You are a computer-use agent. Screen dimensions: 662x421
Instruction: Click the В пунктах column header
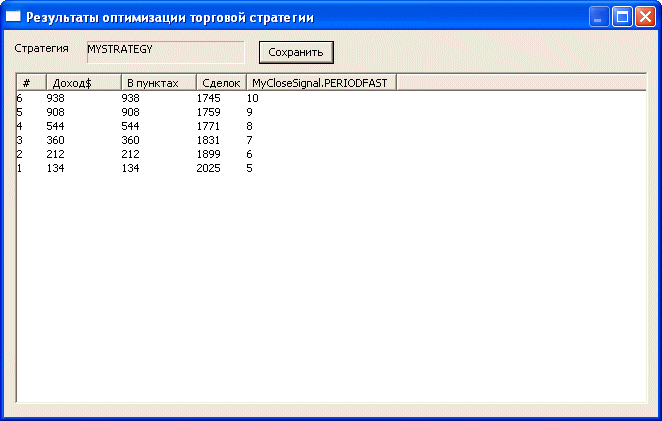158,82
